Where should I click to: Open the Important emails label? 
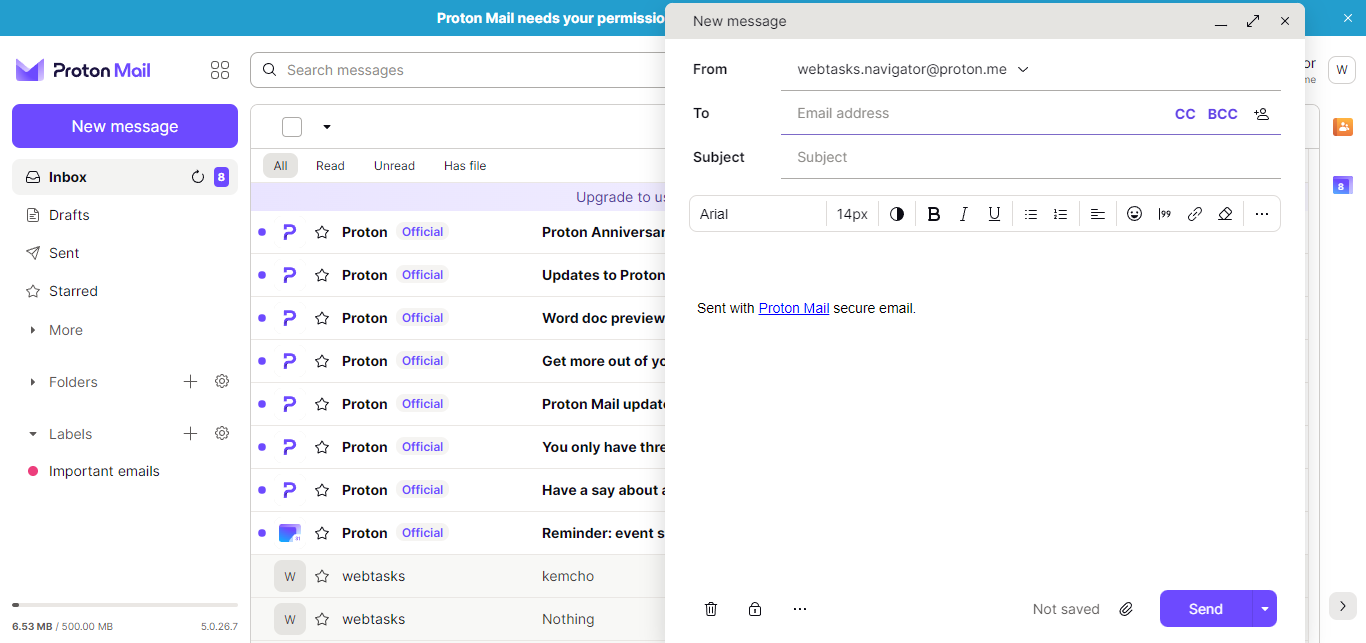pos(104,471)
